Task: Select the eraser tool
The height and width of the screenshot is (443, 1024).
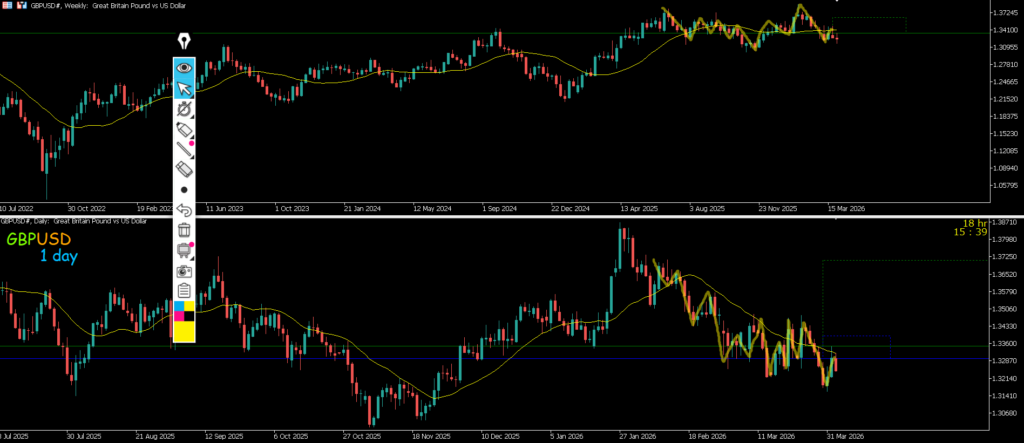Action: pos(184,169)
